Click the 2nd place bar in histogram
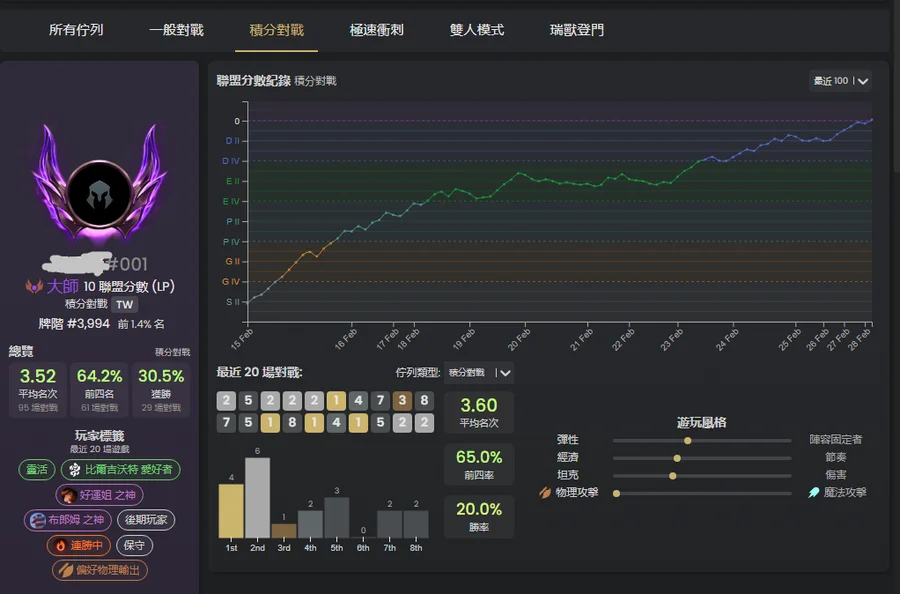Image resolution: width=900 pixels, height=594 pixels. tap(258, 498)
